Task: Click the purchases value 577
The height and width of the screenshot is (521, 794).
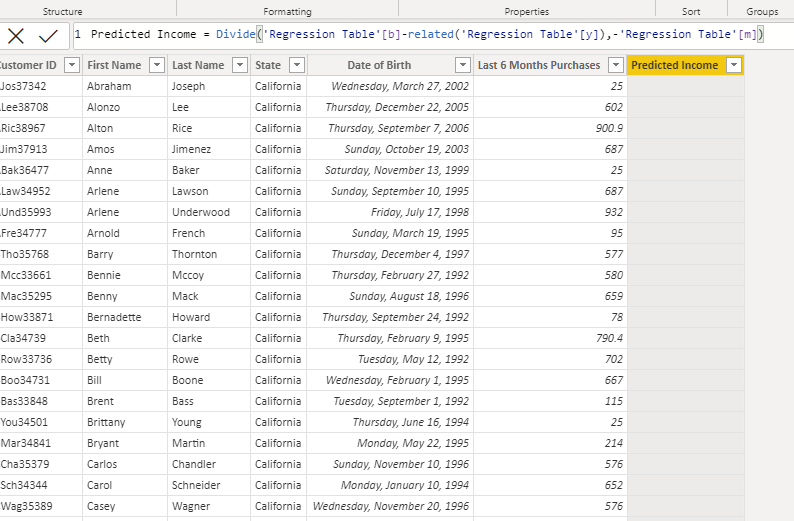Action: [x=614, y=254]
